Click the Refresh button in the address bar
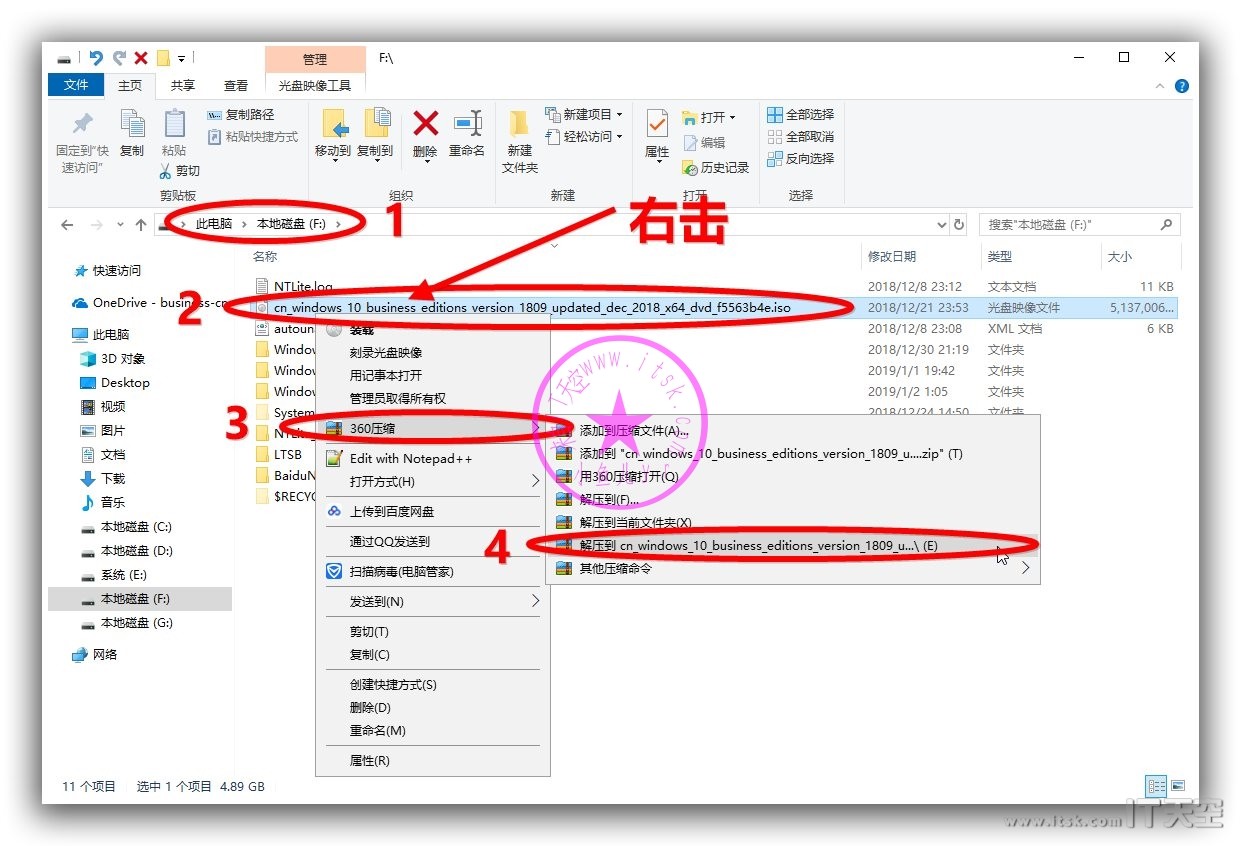 pos(959,225)
